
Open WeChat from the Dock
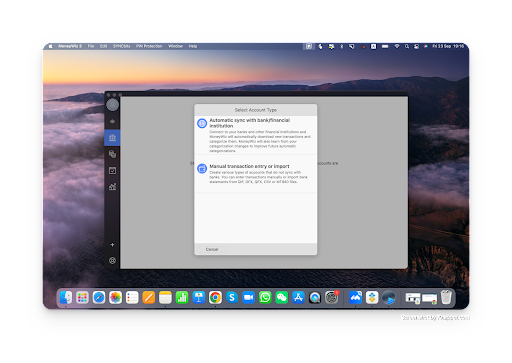click(x=282, y=297)
